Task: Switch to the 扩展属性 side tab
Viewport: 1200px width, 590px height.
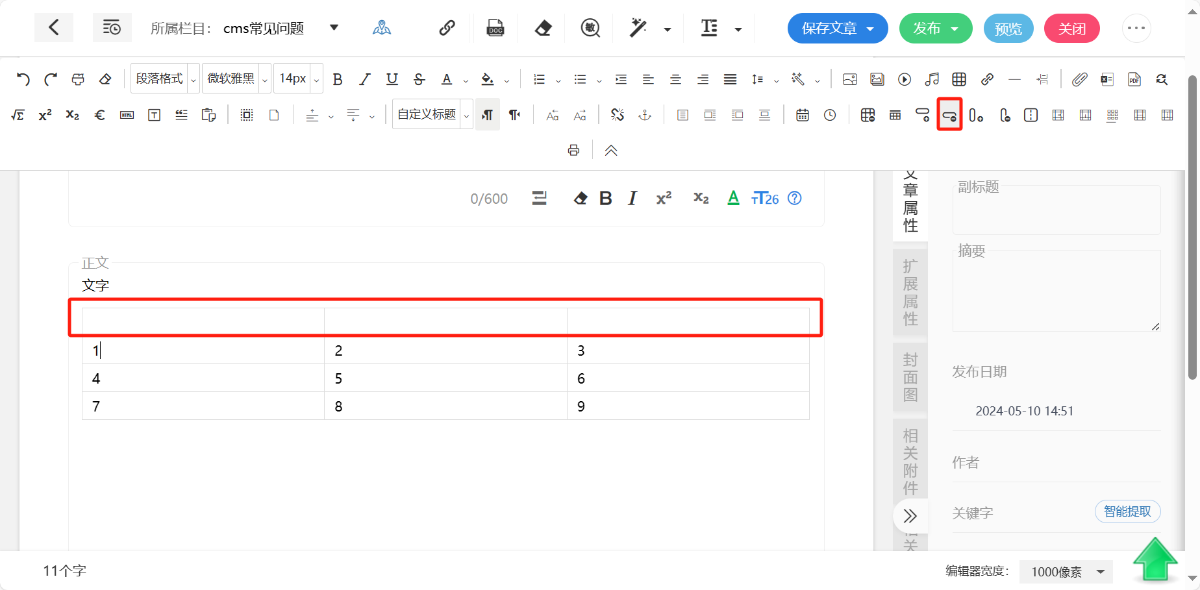Action: pos(910,292)
